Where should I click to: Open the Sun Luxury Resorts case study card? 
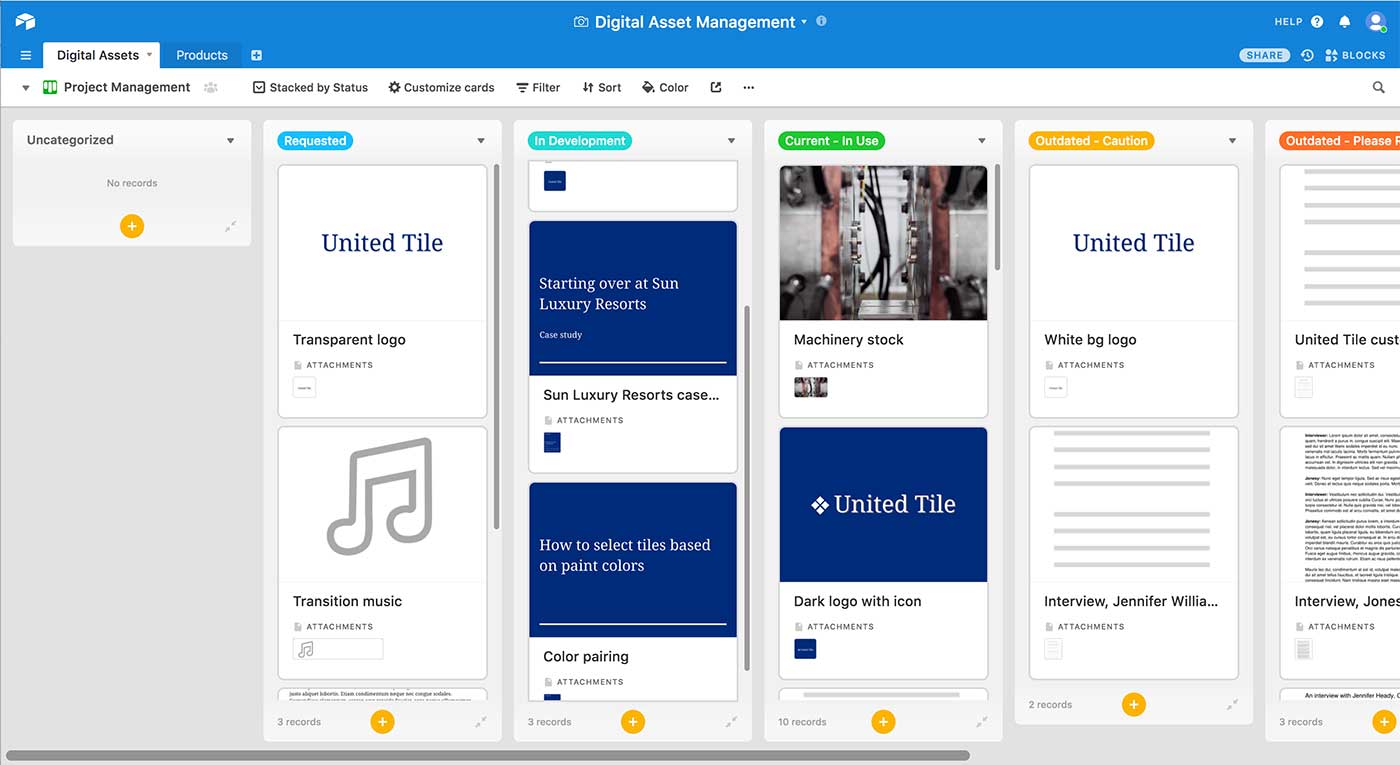click(633, 346)
